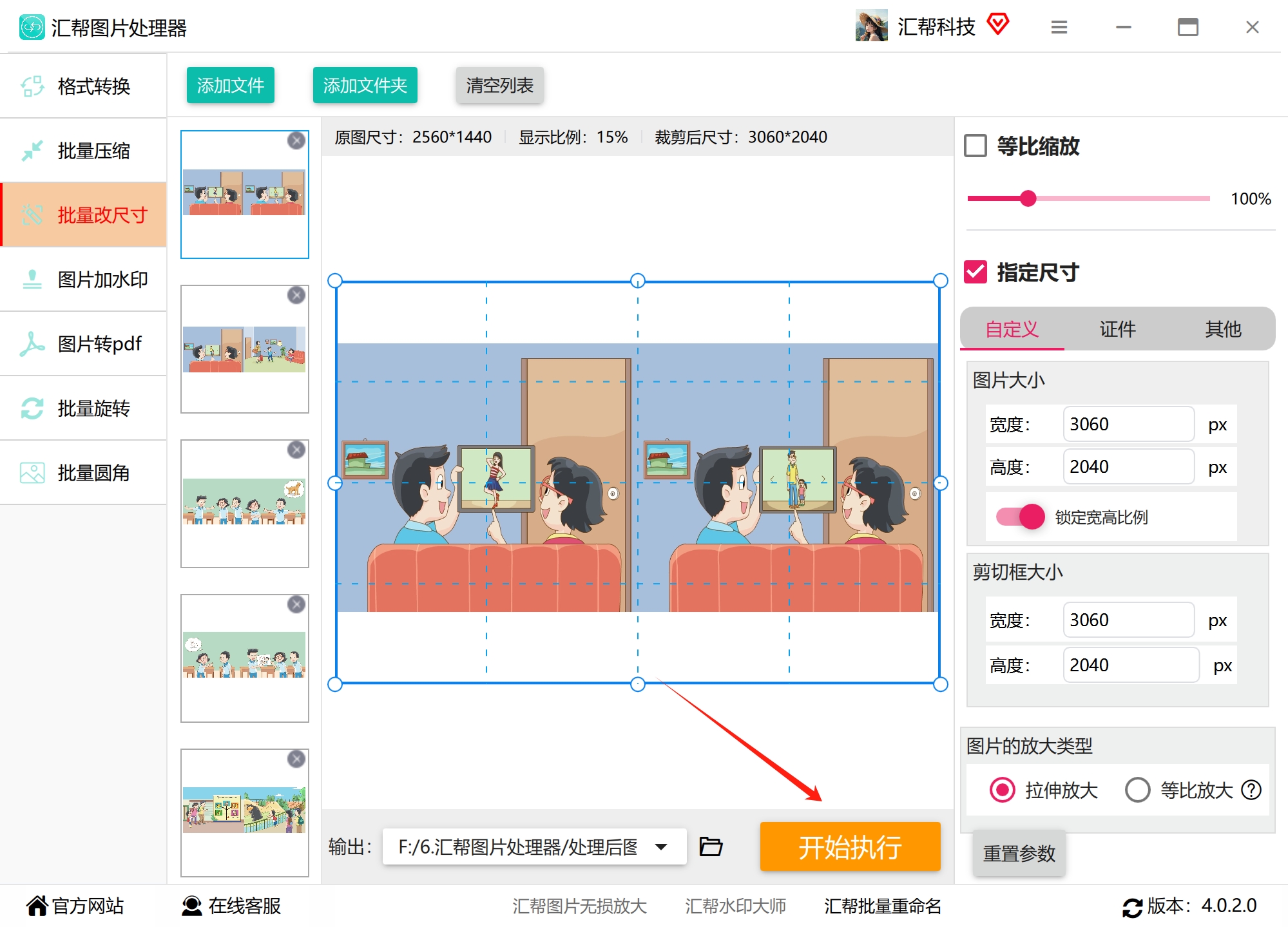Open the output folder browse icon
This screenshot has height=927, width=1288.
click(x=711, y=846)
